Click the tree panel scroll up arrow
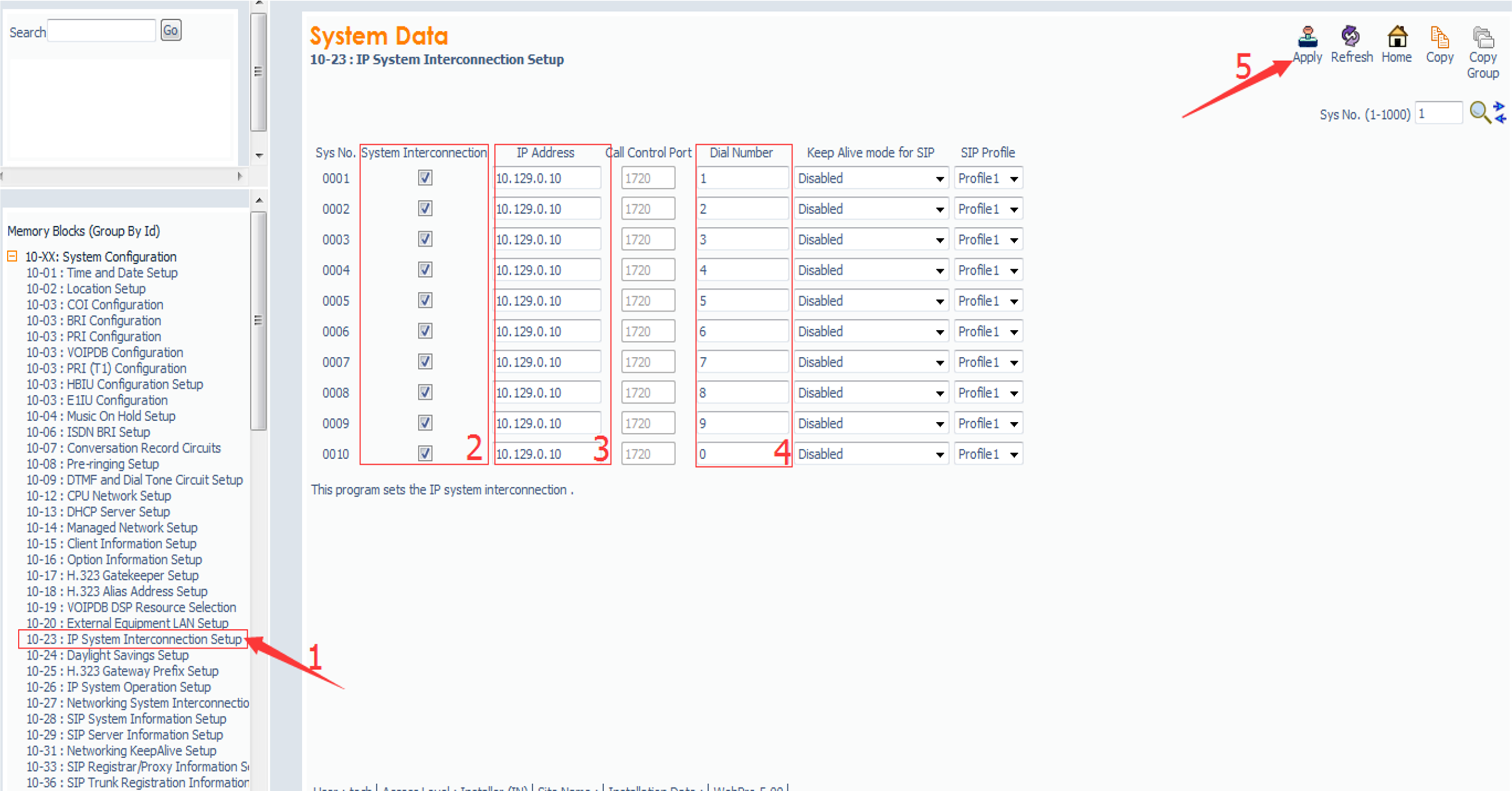 tap(259, 200)
